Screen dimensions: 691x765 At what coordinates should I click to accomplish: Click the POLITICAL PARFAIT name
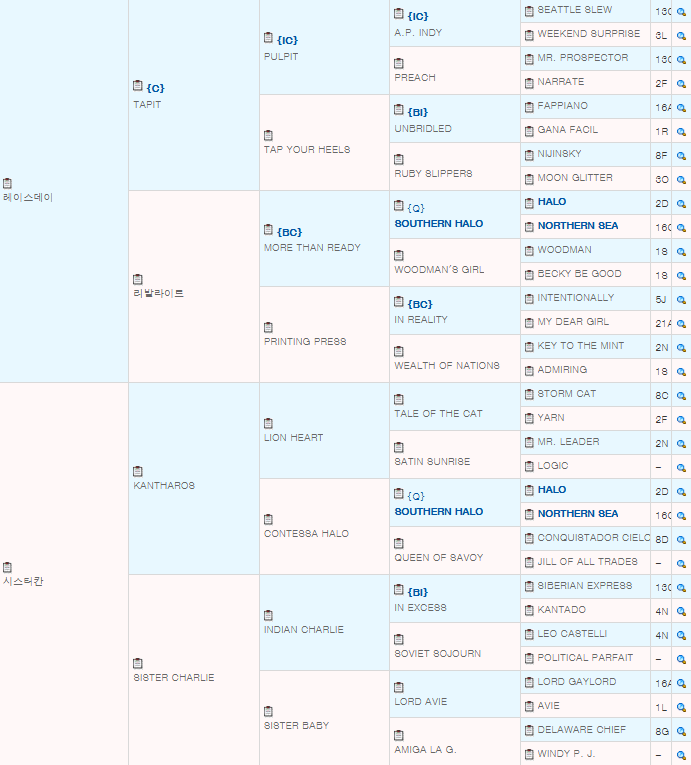pos(585,658)
